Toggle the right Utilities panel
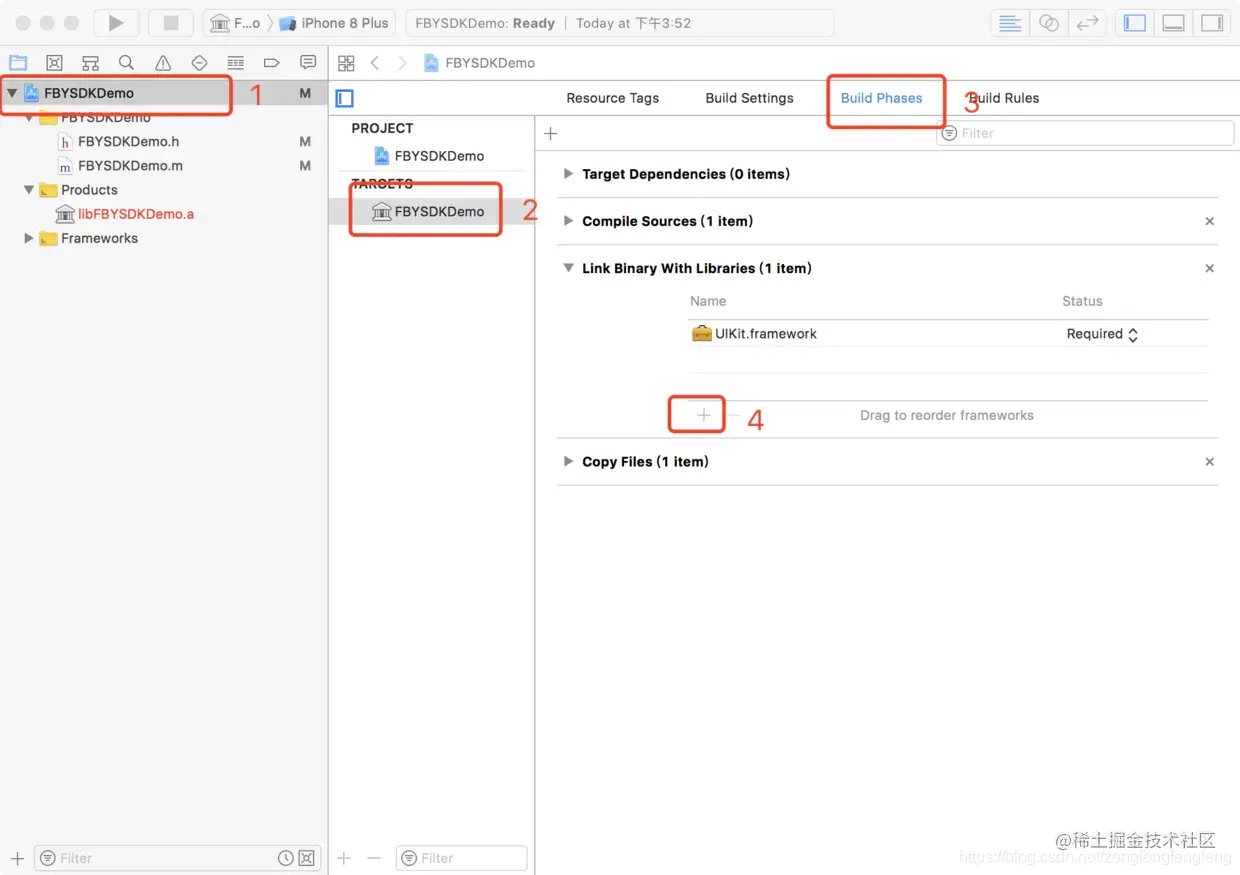This screenshot has height=875, width=1240. pyautogui.click(x=1212, y=23)
